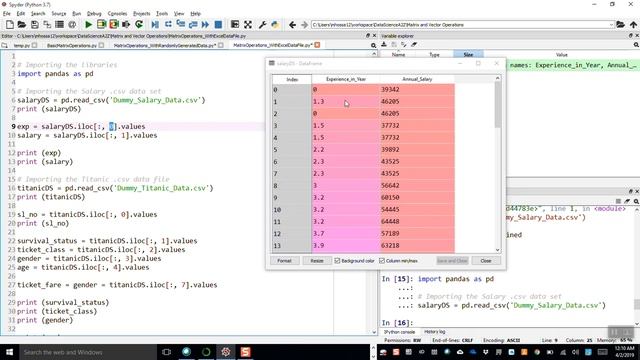Click Format button in DataFrame dialog
The height and width of the screenshot is (360, 640).
pos(284,260)
